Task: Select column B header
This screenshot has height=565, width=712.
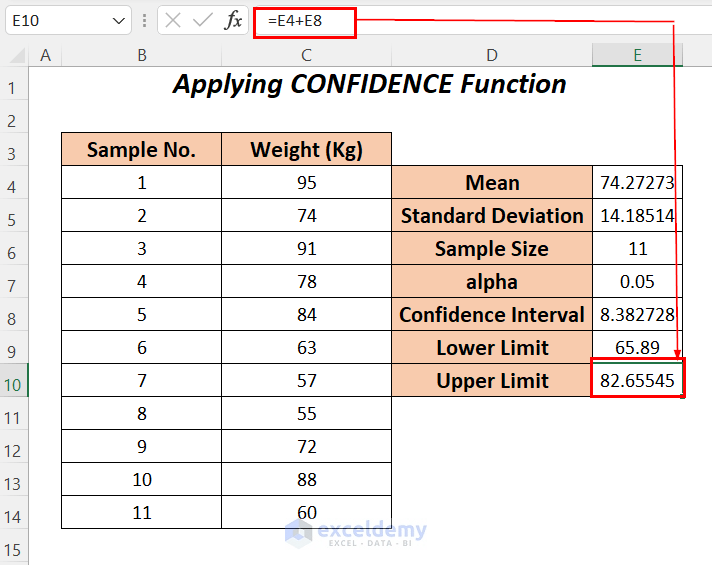Action: pos(142,55)
